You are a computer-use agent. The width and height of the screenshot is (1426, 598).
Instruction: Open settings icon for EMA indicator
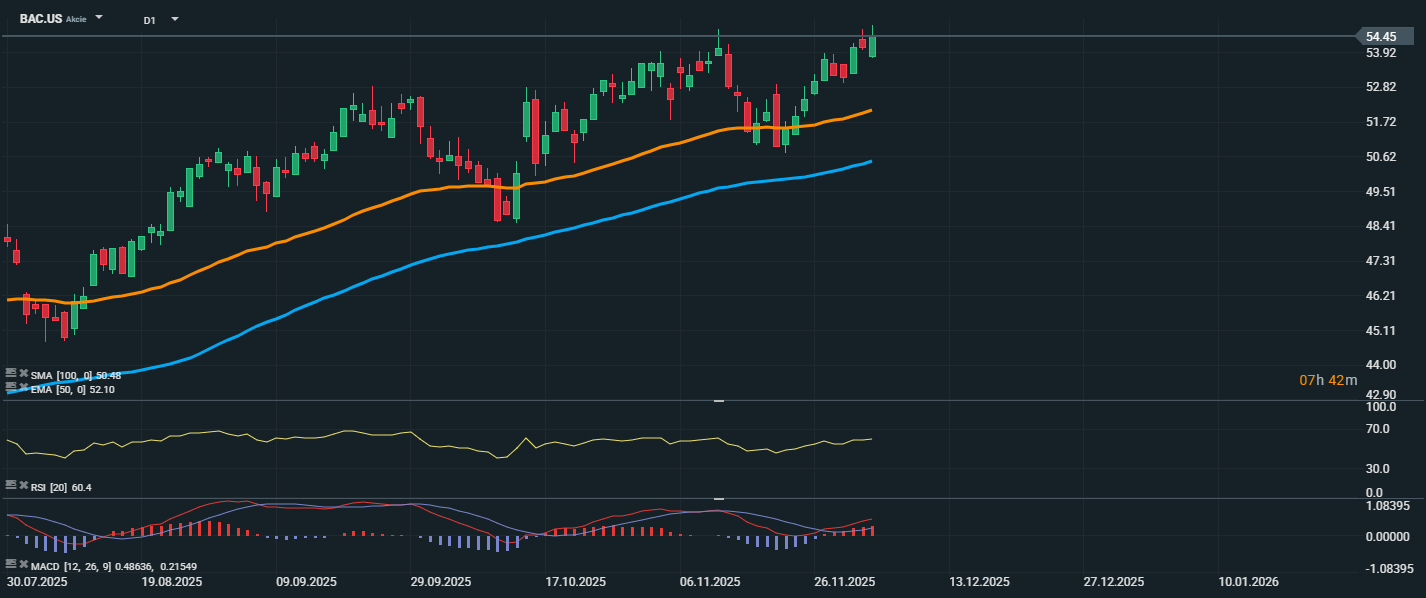point(11,388)
